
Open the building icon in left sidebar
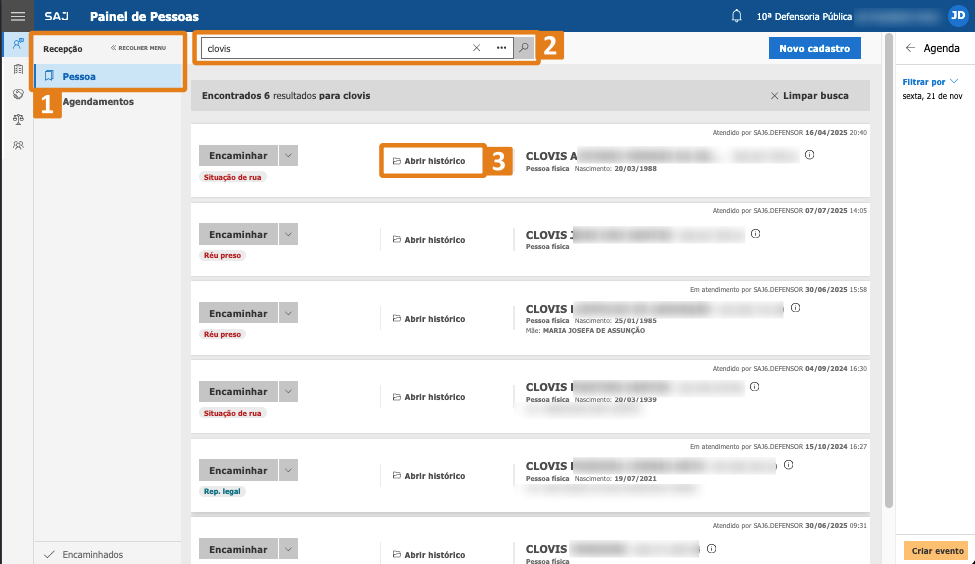[17, 69]
